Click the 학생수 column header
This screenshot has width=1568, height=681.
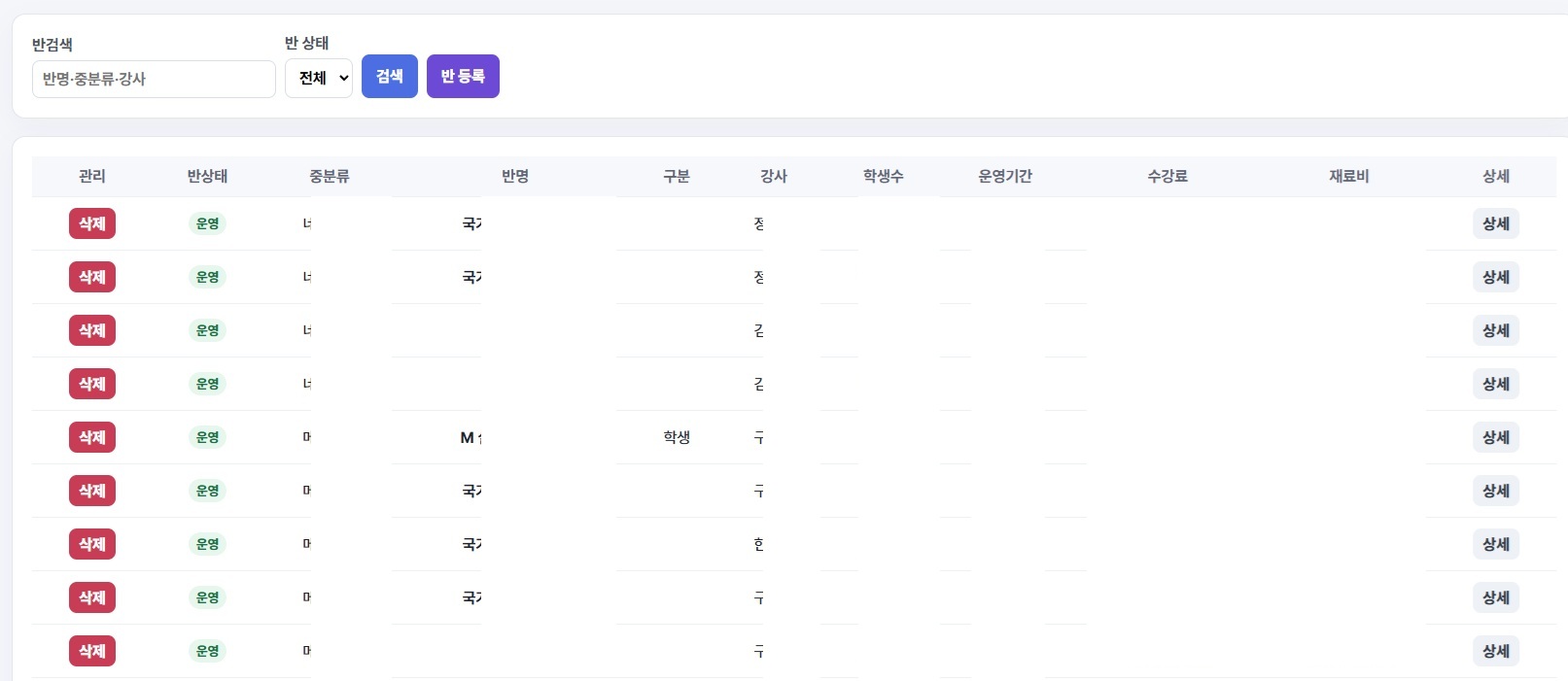point(884,176)
